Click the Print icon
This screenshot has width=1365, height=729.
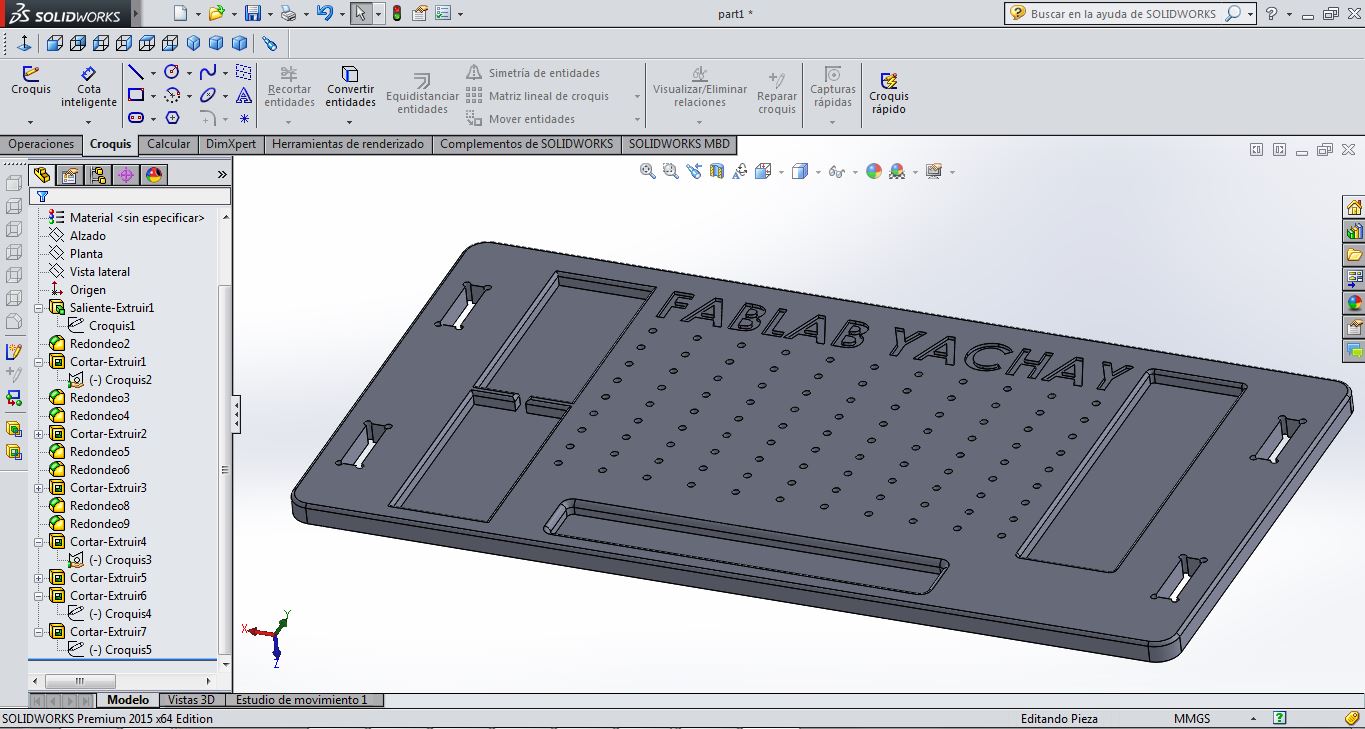[x=288, y=14]
